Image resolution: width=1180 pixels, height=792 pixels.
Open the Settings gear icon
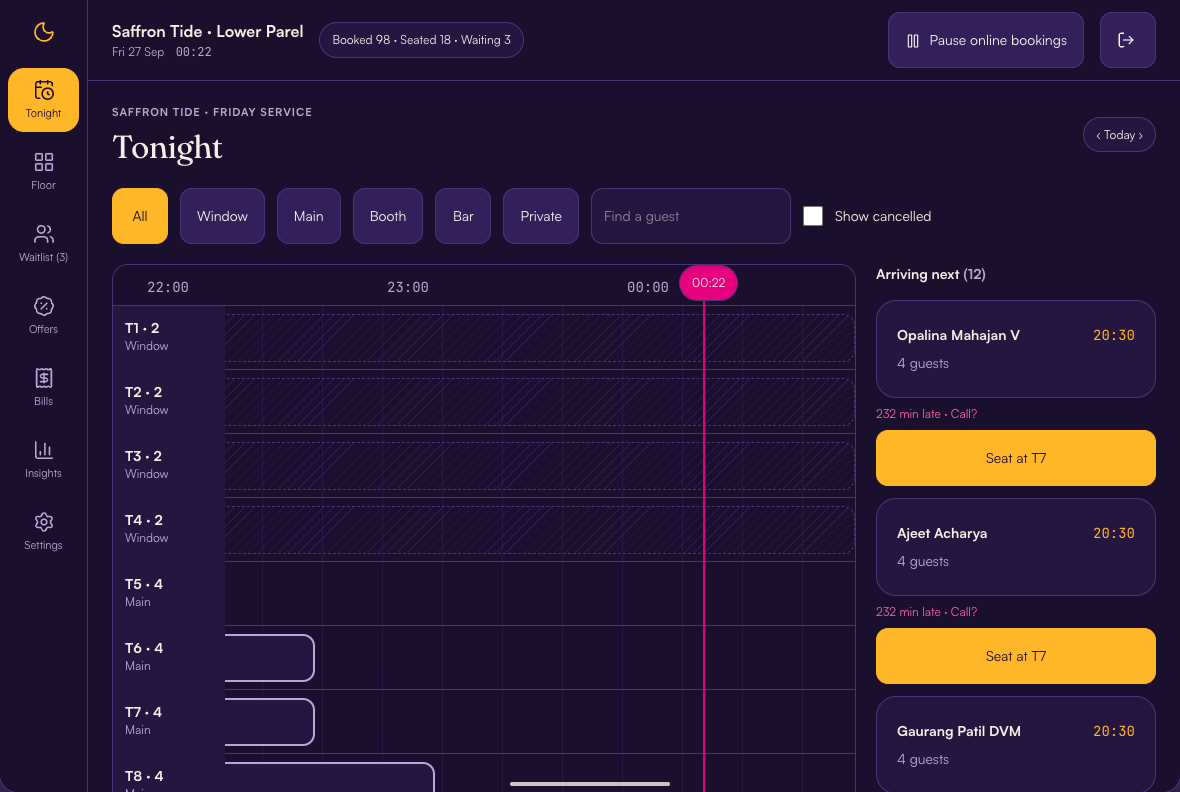44,522
